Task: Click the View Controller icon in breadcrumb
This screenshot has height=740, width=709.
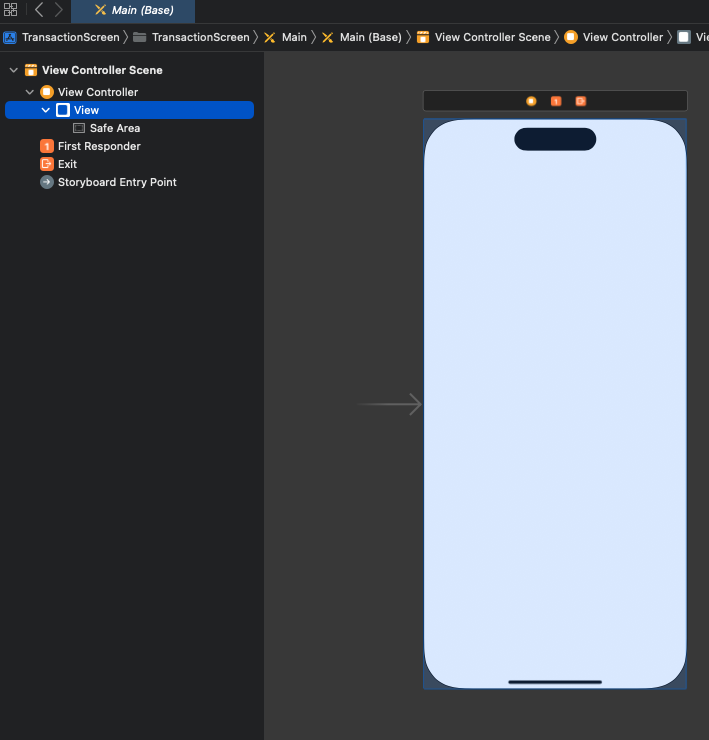Action: point(571,37)
